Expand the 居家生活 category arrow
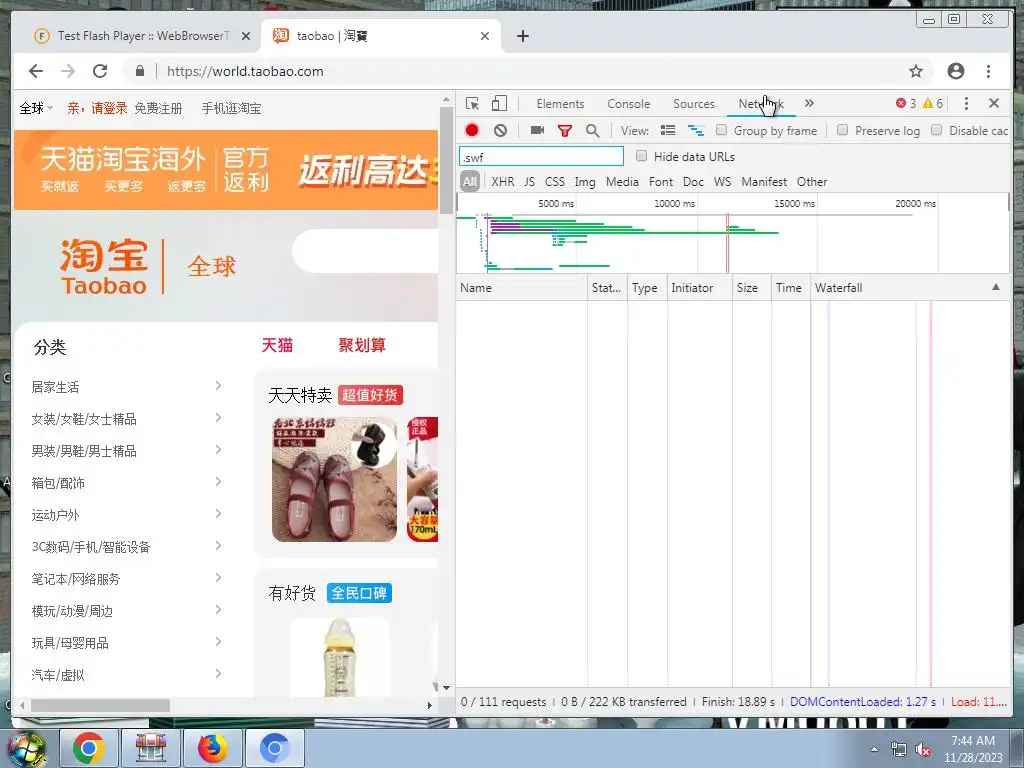 (x=219, y=386)
